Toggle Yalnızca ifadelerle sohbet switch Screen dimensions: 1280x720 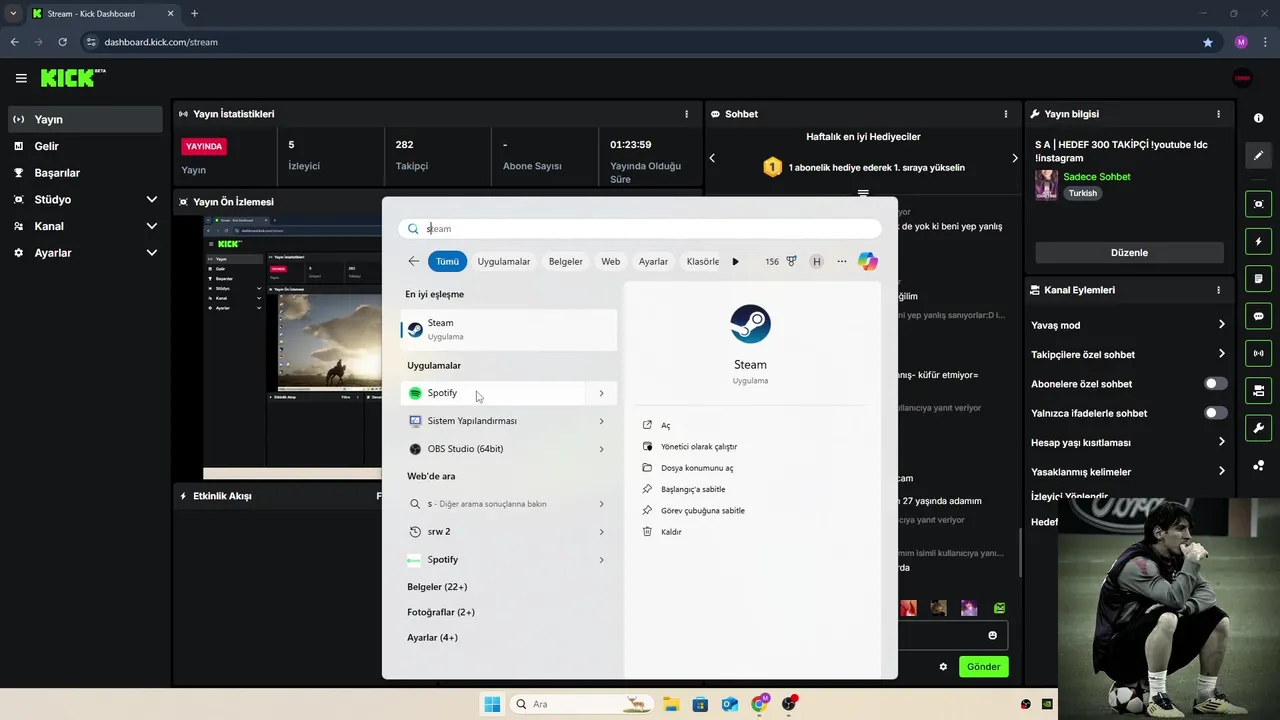1216,413
